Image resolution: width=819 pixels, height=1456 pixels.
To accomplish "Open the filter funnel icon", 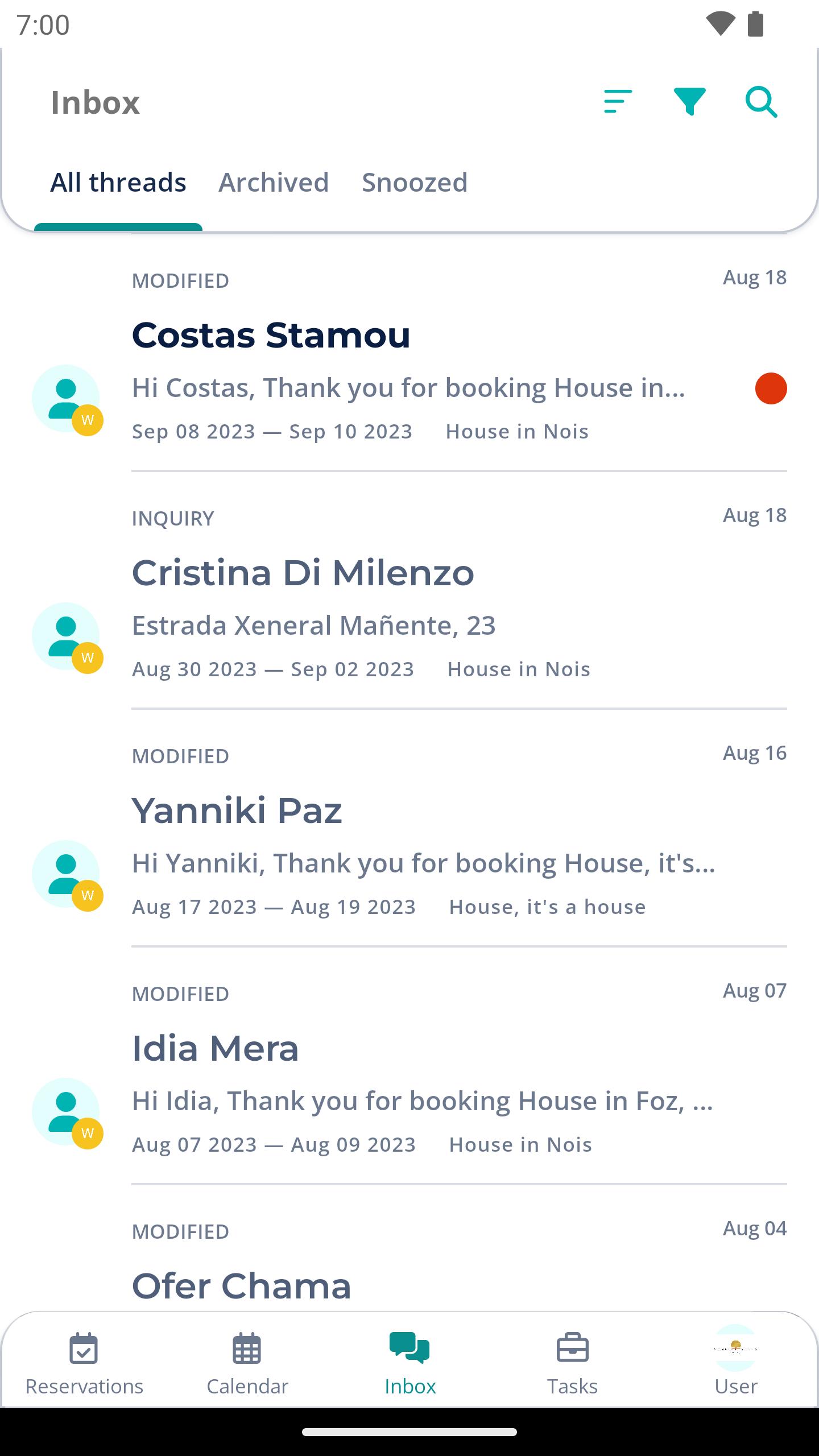I will pyautogui.click(x=689, y=102).
